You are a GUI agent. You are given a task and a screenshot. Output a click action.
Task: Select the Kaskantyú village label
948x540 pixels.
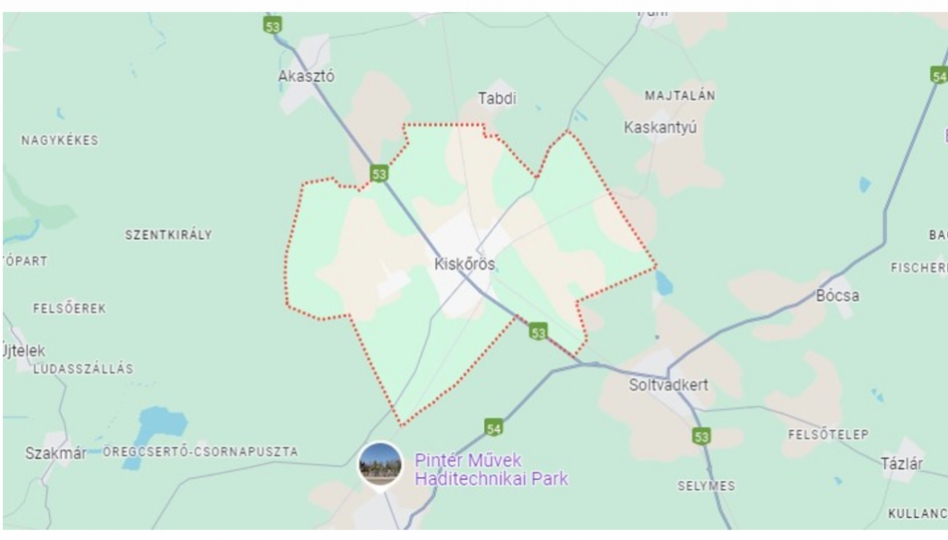click(660, 128)
